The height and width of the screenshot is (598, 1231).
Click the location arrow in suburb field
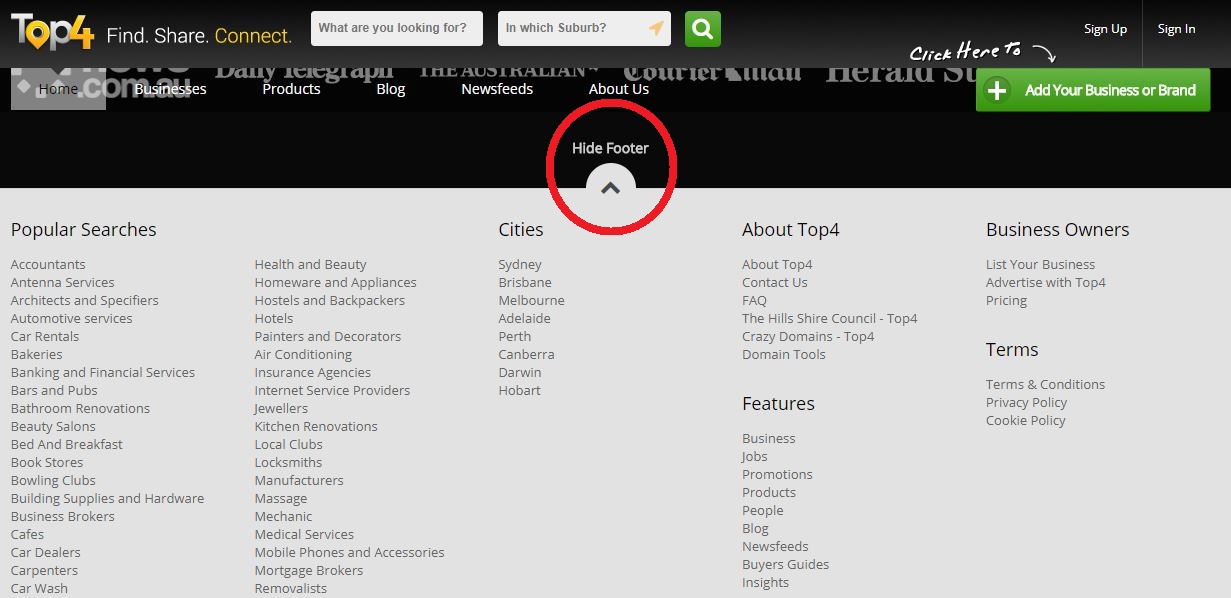pos(655,29)
